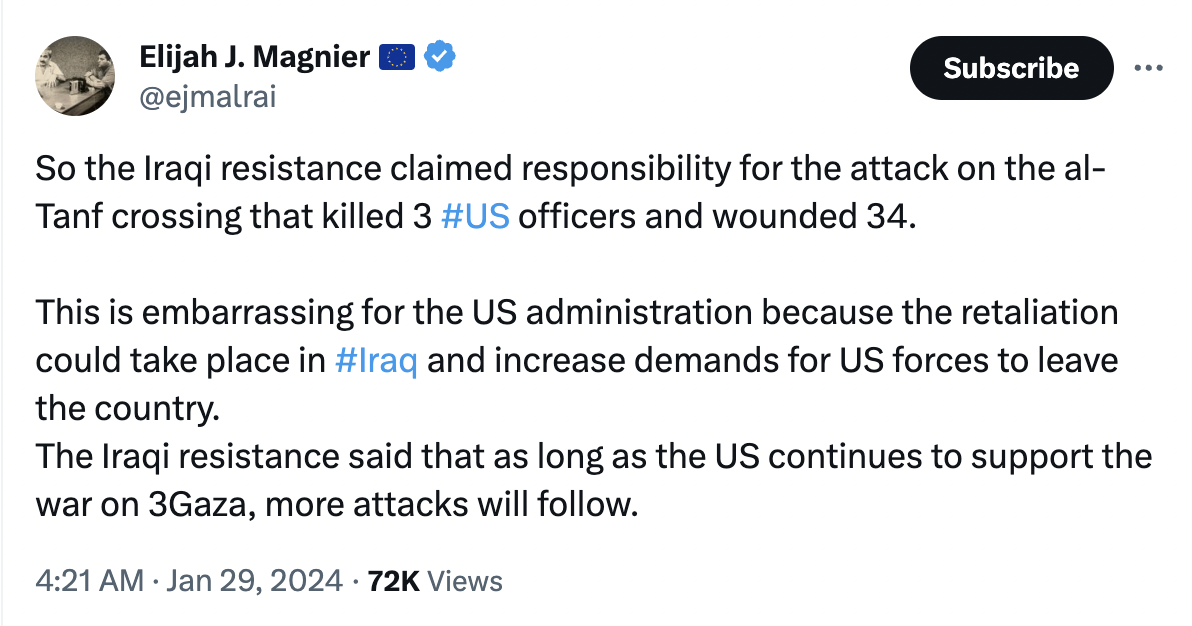This screenshot has height=626, width=1192.
Task: Click the bold 72K view count
Action: [393, 581]
